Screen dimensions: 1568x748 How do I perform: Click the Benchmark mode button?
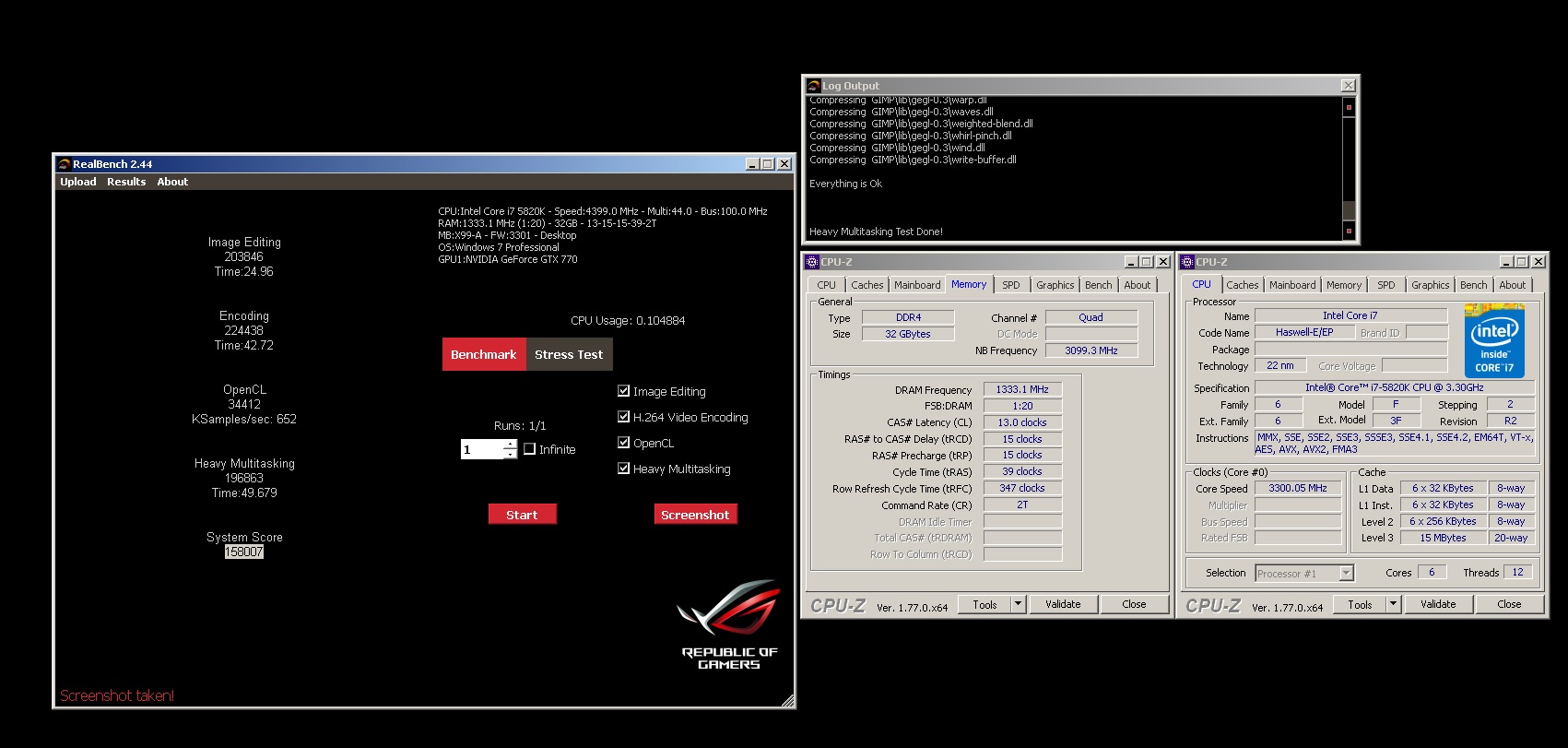click(484, 354)
